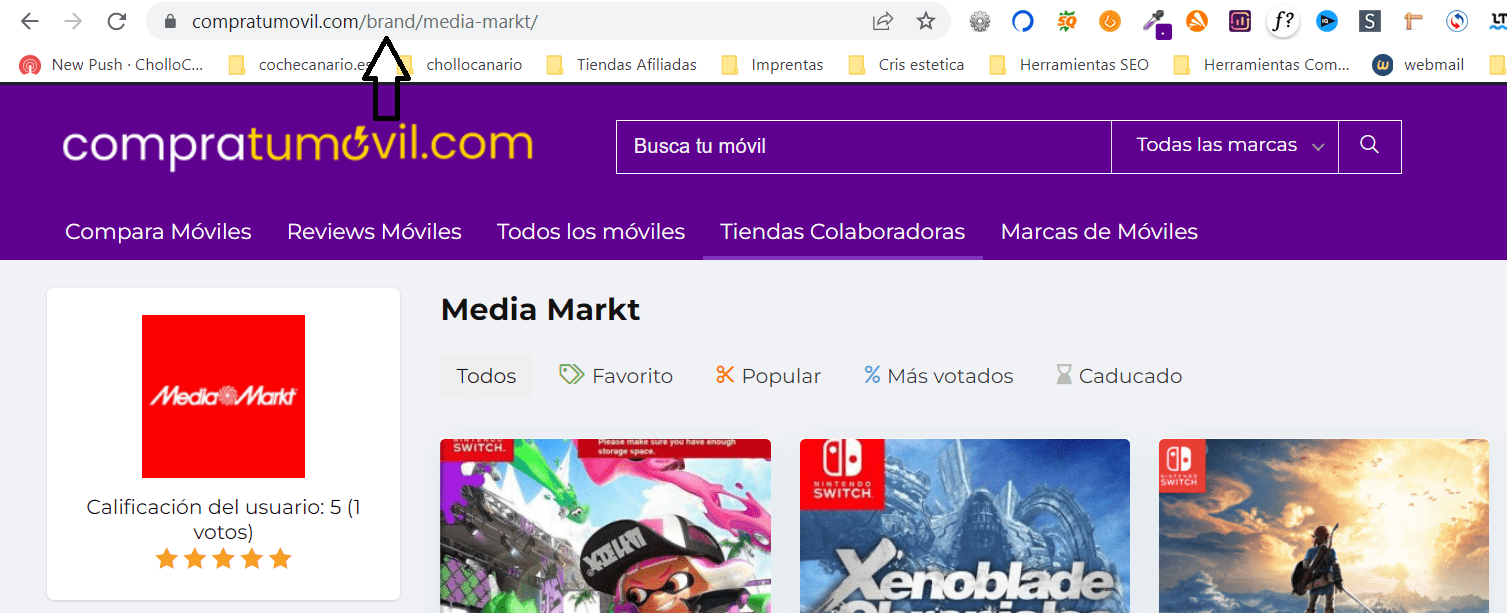Viewport: 1507px width, 613px height.
Task: Click the padlock site info icon
Action: tap(170, 21)
